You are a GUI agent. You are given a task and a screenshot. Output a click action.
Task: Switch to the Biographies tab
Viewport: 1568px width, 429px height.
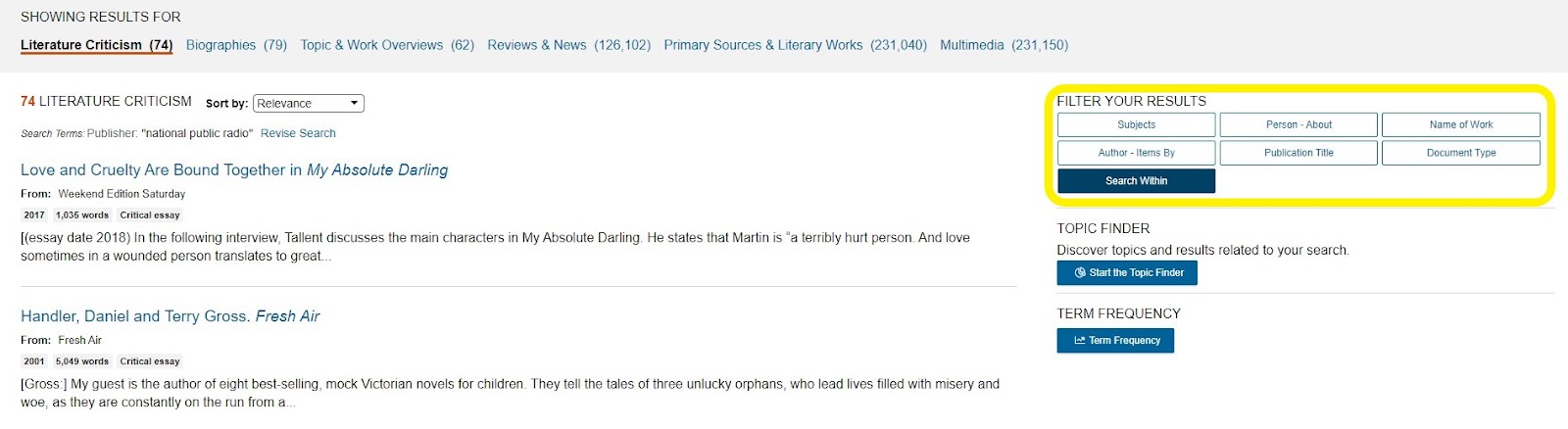click(x=236, y=45)
